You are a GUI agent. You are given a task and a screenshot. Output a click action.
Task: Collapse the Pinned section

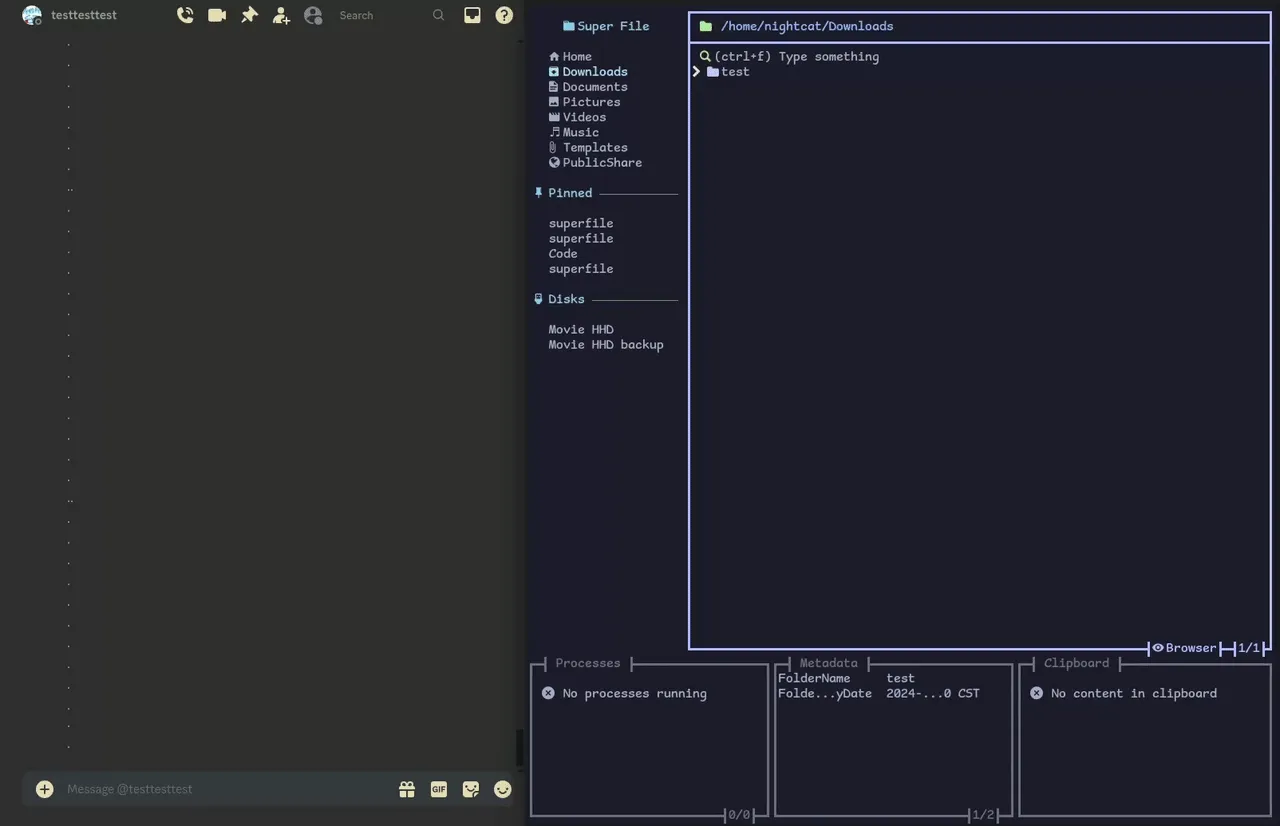tap(570, 193)
